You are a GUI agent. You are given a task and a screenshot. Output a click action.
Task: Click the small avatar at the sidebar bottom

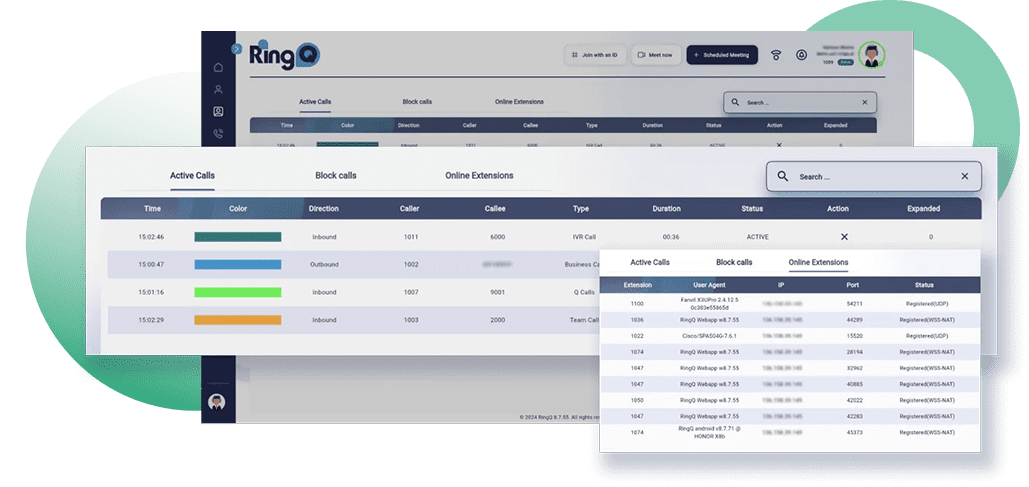[216, 401]
